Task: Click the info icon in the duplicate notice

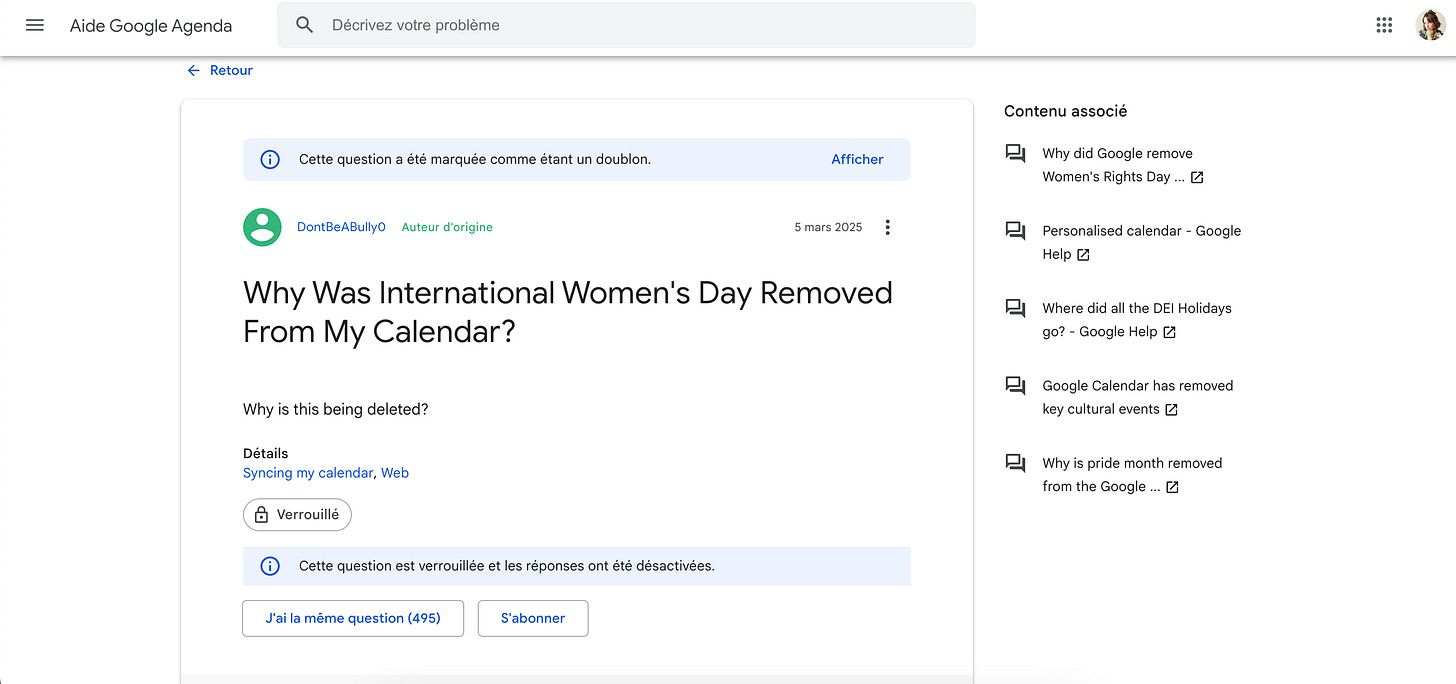Action: point(270,159)
